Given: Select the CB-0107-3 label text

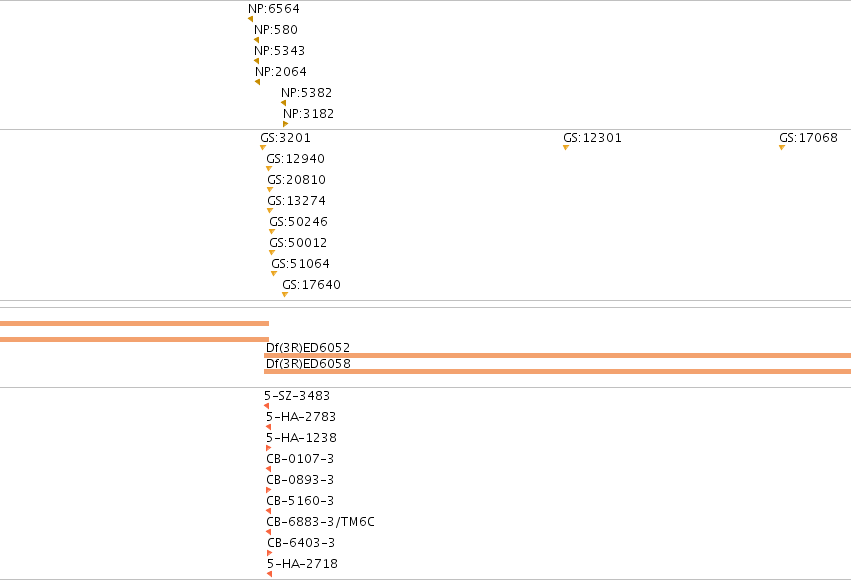Looking at the screenshot, I should coord(300,459).
